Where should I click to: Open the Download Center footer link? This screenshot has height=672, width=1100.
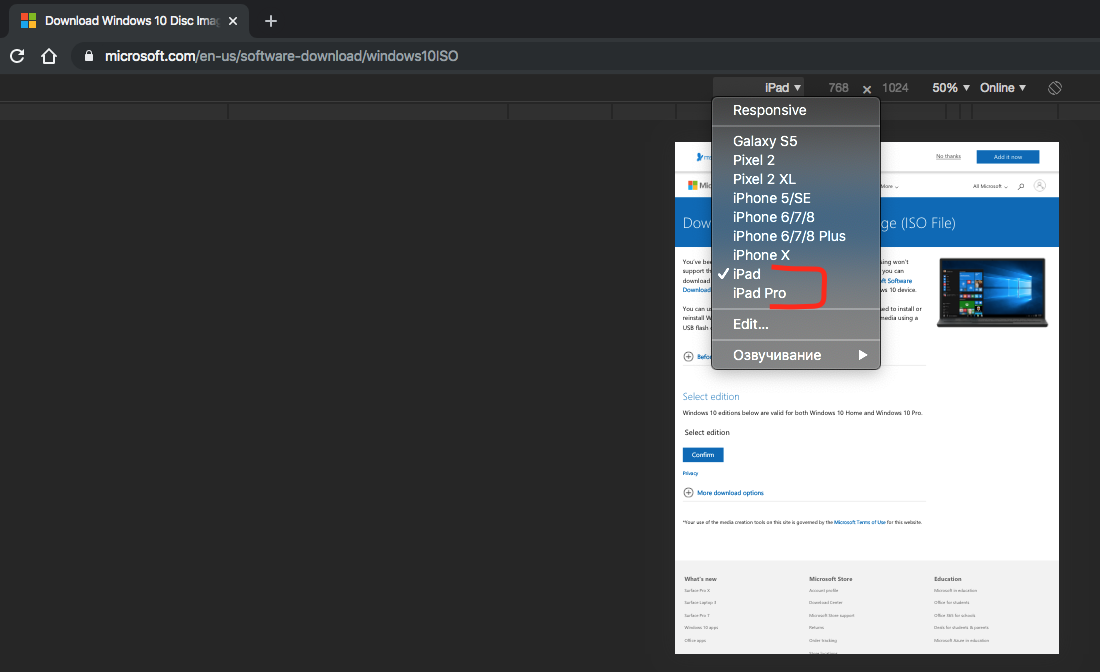pyautogui.click(x=826, y=603)
